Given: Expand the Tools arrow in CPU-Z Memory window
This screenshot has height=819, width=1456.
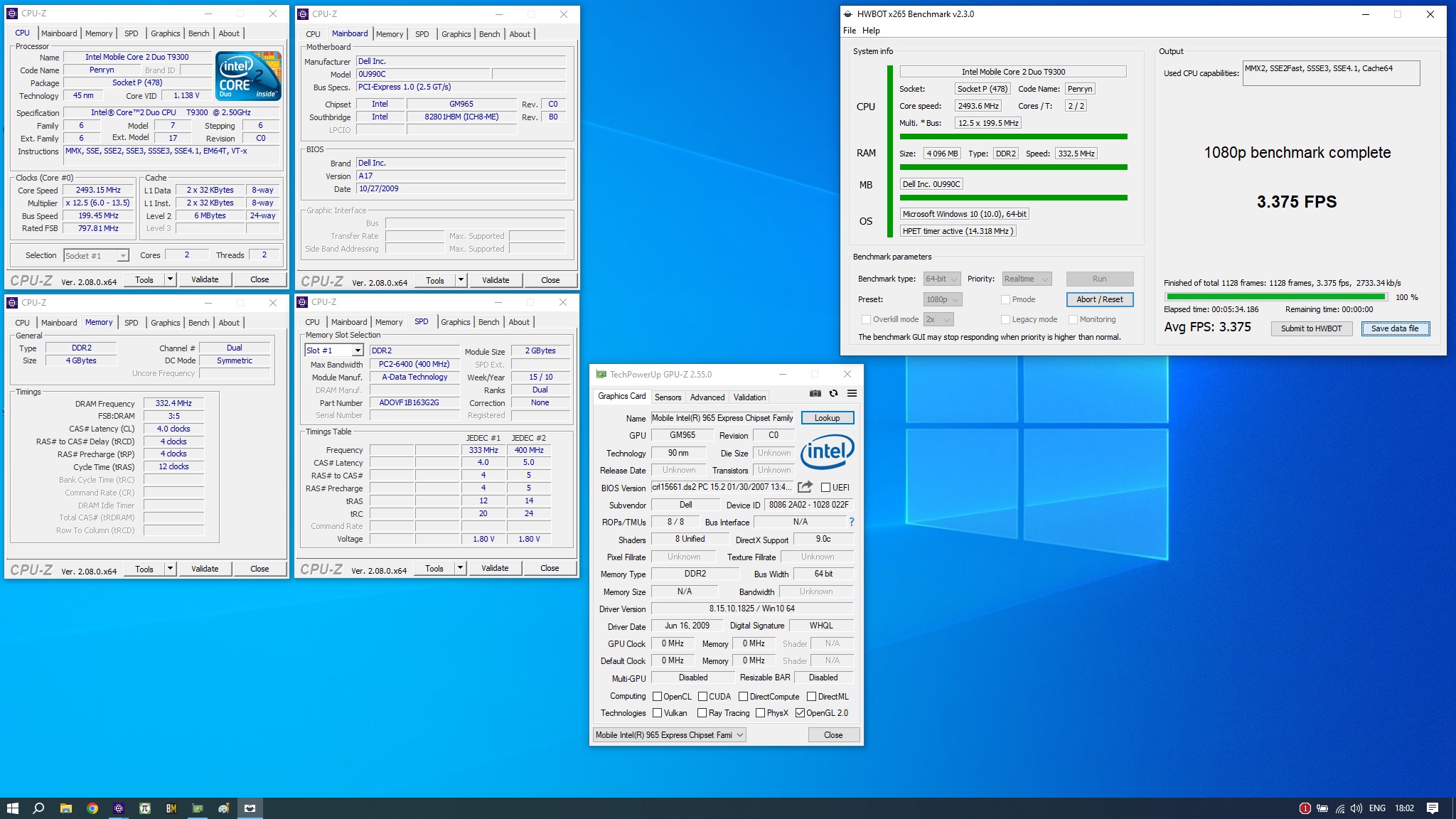Looking at the screenshot, I should [x=170, y=569].
